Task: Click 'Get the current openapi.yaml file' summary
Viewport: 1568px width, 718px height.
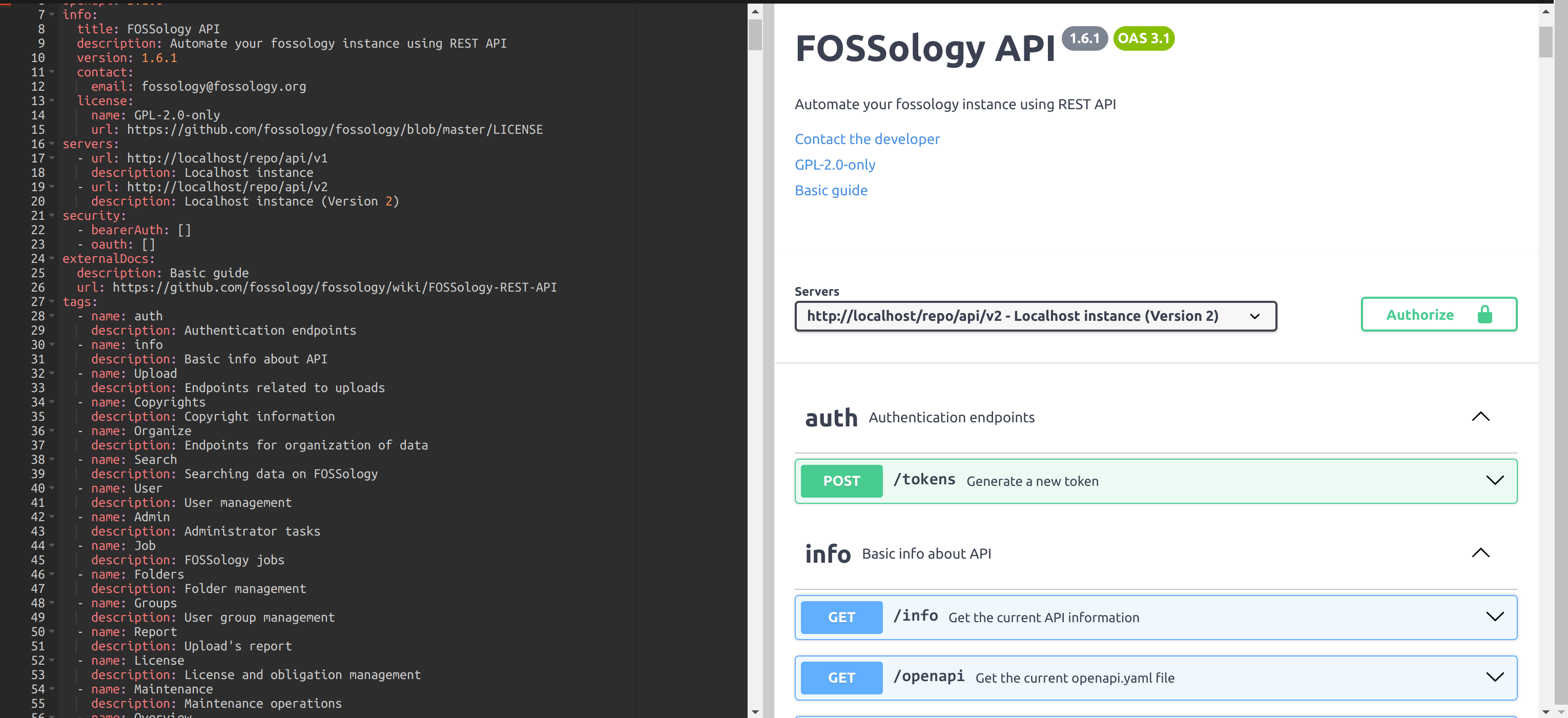Action: coord(1075,679)
